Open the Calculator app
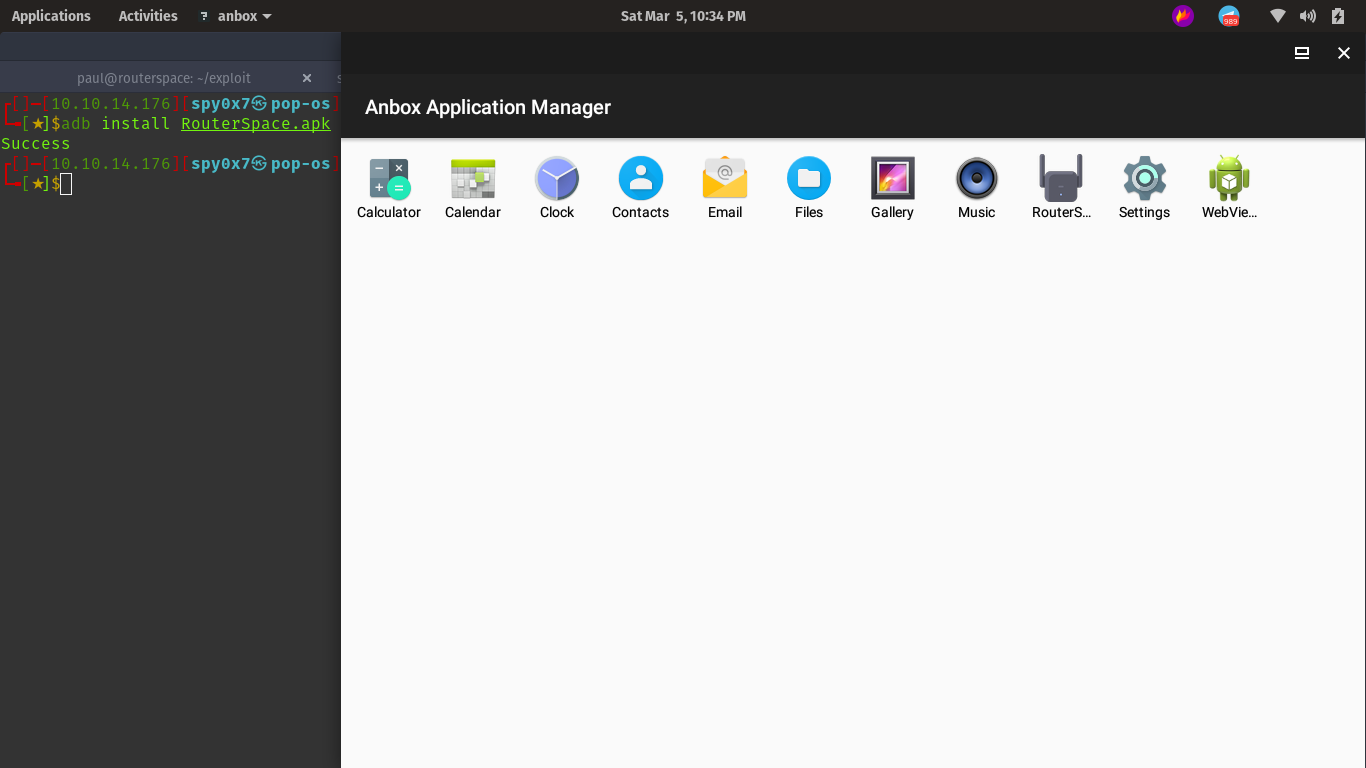 coord(388,187)
